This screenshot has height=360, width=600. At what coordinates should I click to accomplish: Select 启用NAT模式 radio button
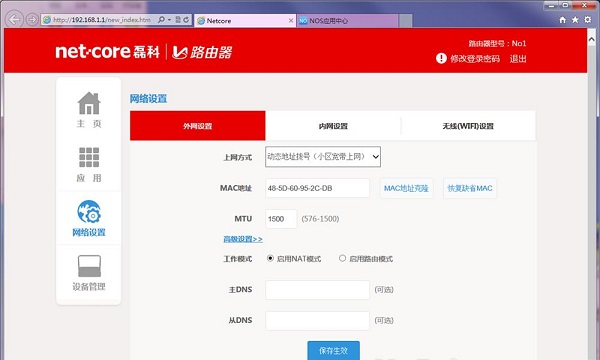[270, 258]
